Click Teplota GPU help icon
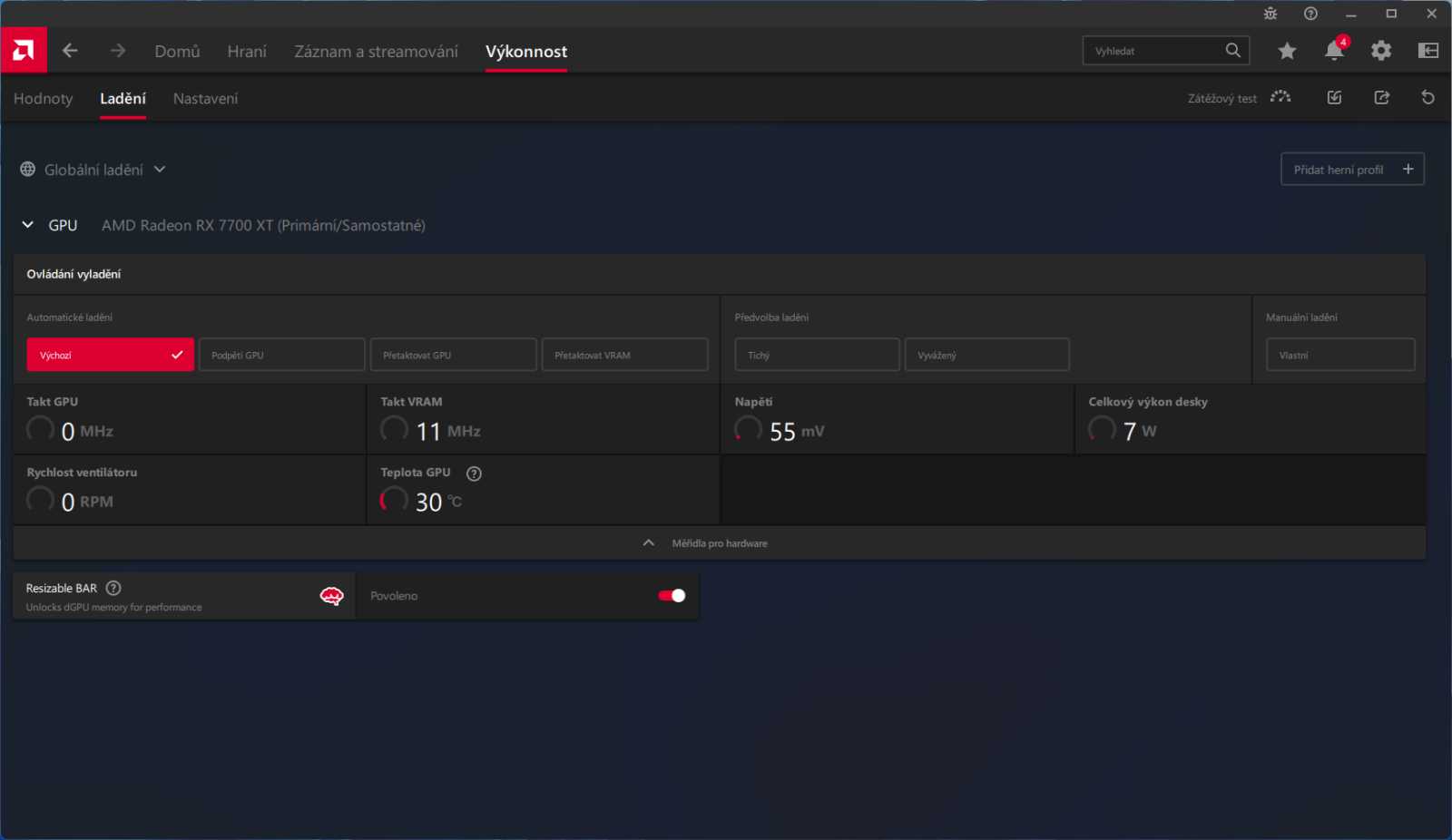 (474, 474)
